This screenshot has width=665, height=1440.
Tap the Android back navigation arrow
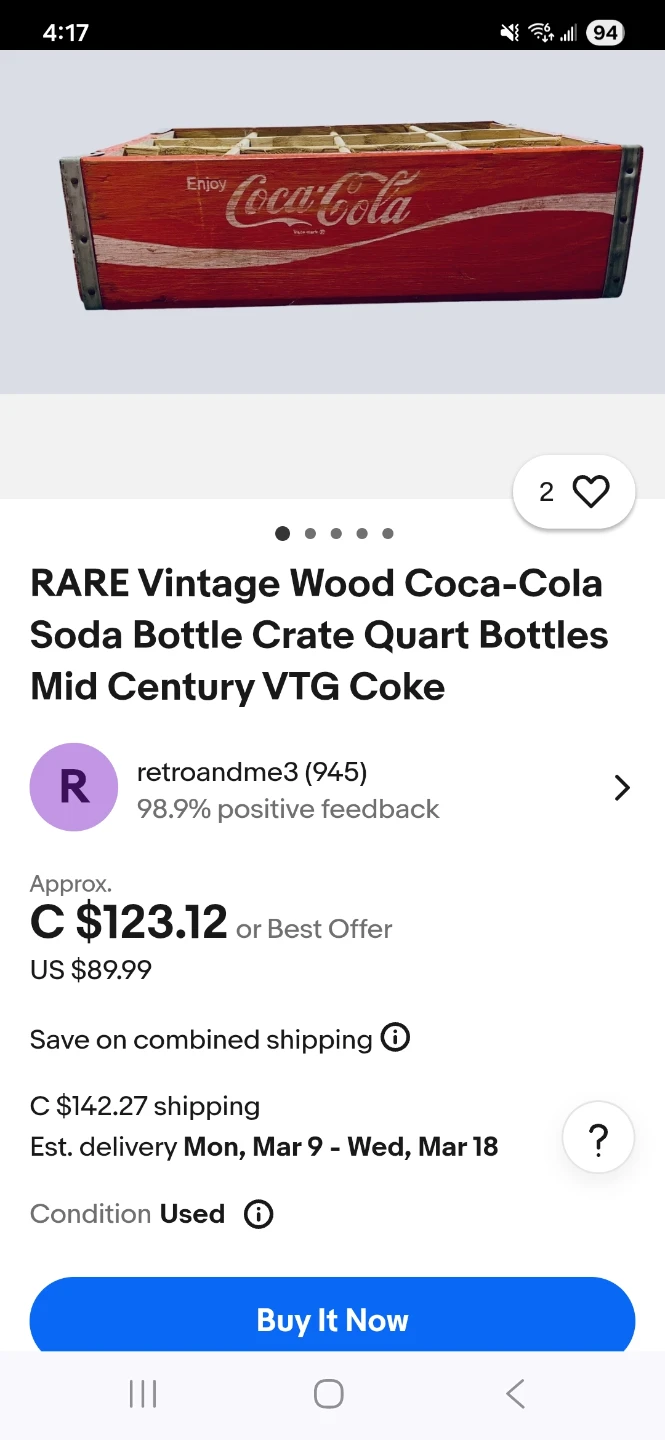515,1394
